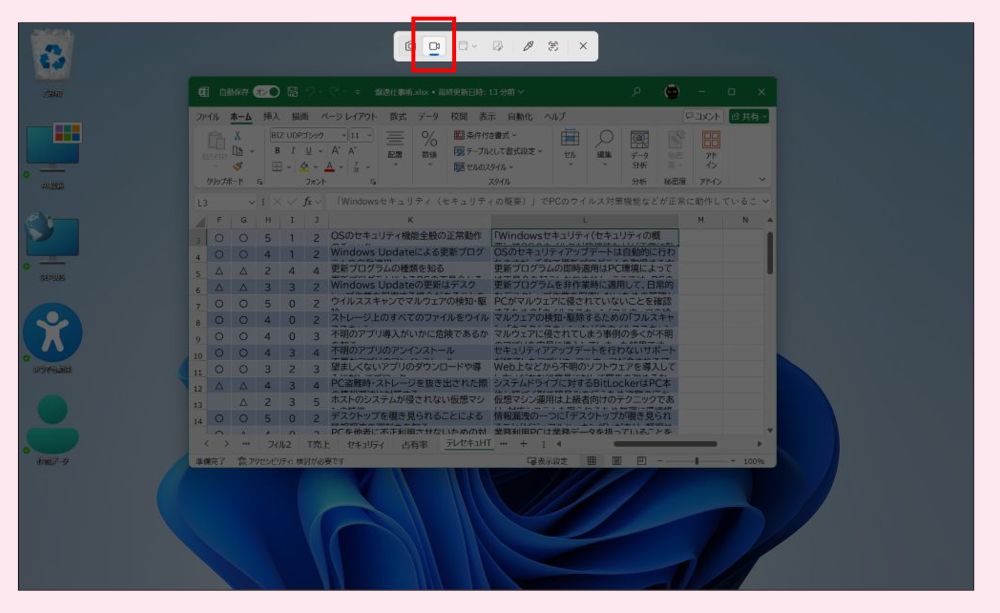Toggle the Excel AutoSave switch
Image resolution: width=1000 pixels, height=613 pixels.
[266, 92]
